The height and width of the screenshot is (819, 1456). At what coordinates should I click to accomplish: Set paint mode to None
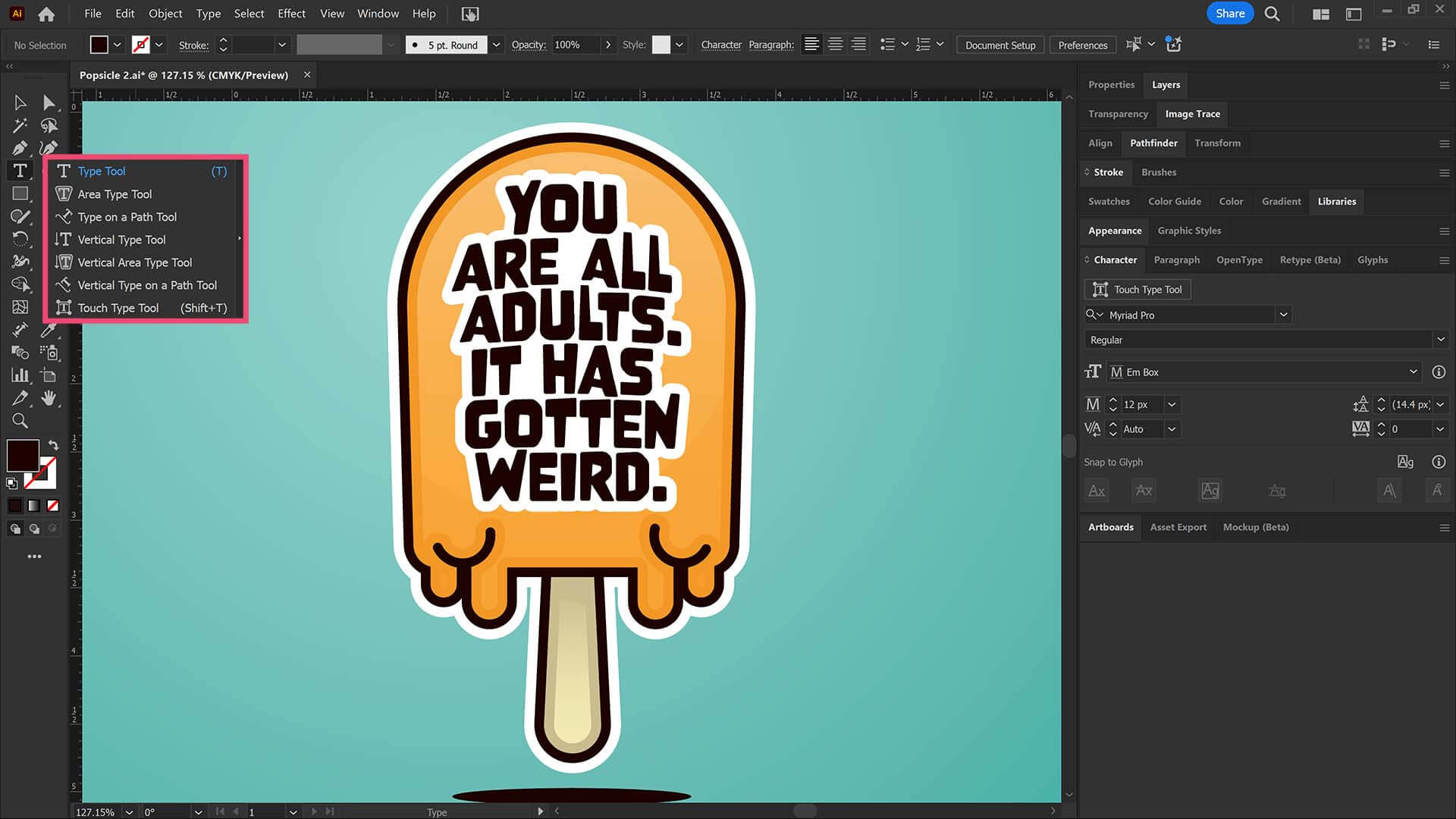(53, 505)
